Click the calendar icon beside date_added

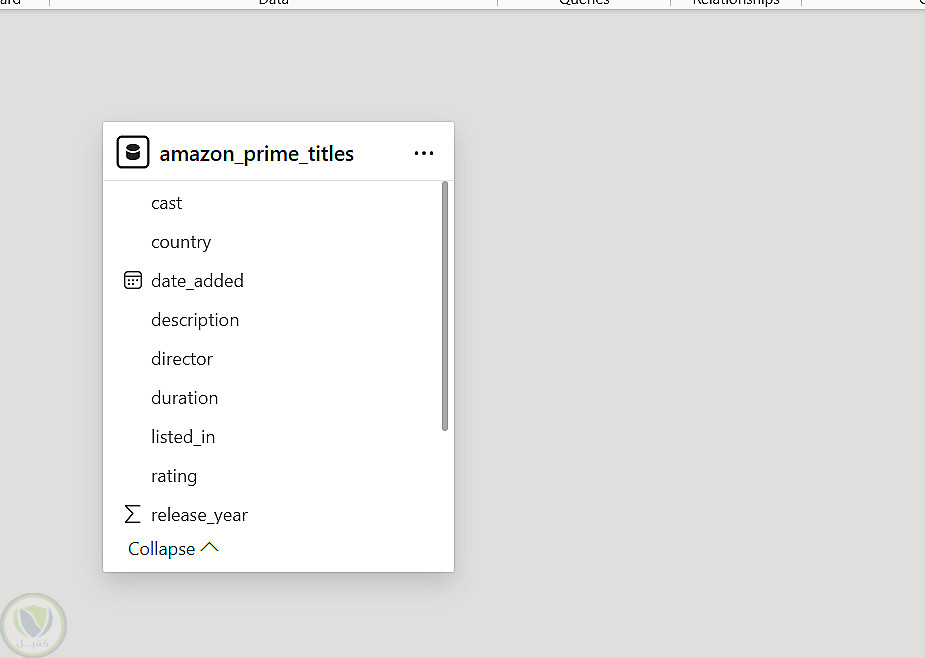point(133,281)
